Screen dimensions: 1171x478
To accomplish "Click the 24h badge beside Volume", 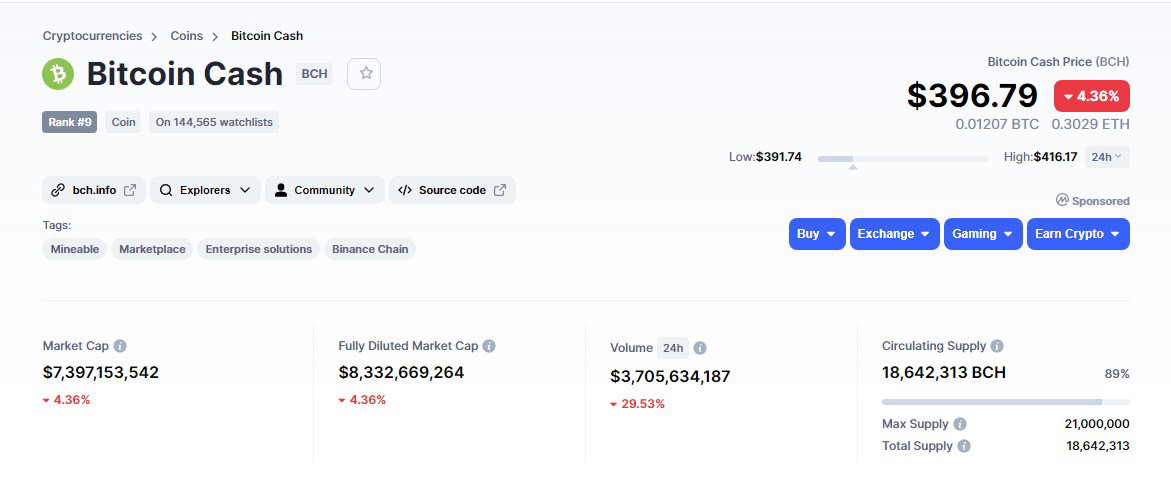I will (x=673, y=348).
